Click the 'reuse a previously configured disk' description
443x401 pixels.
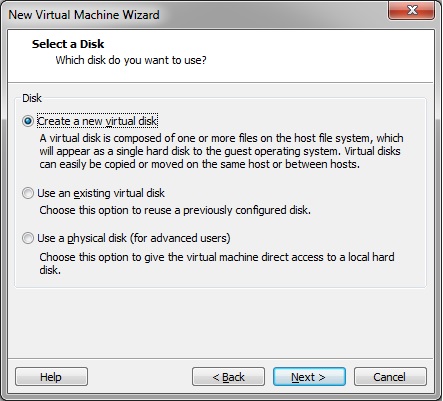click(175, 210)
